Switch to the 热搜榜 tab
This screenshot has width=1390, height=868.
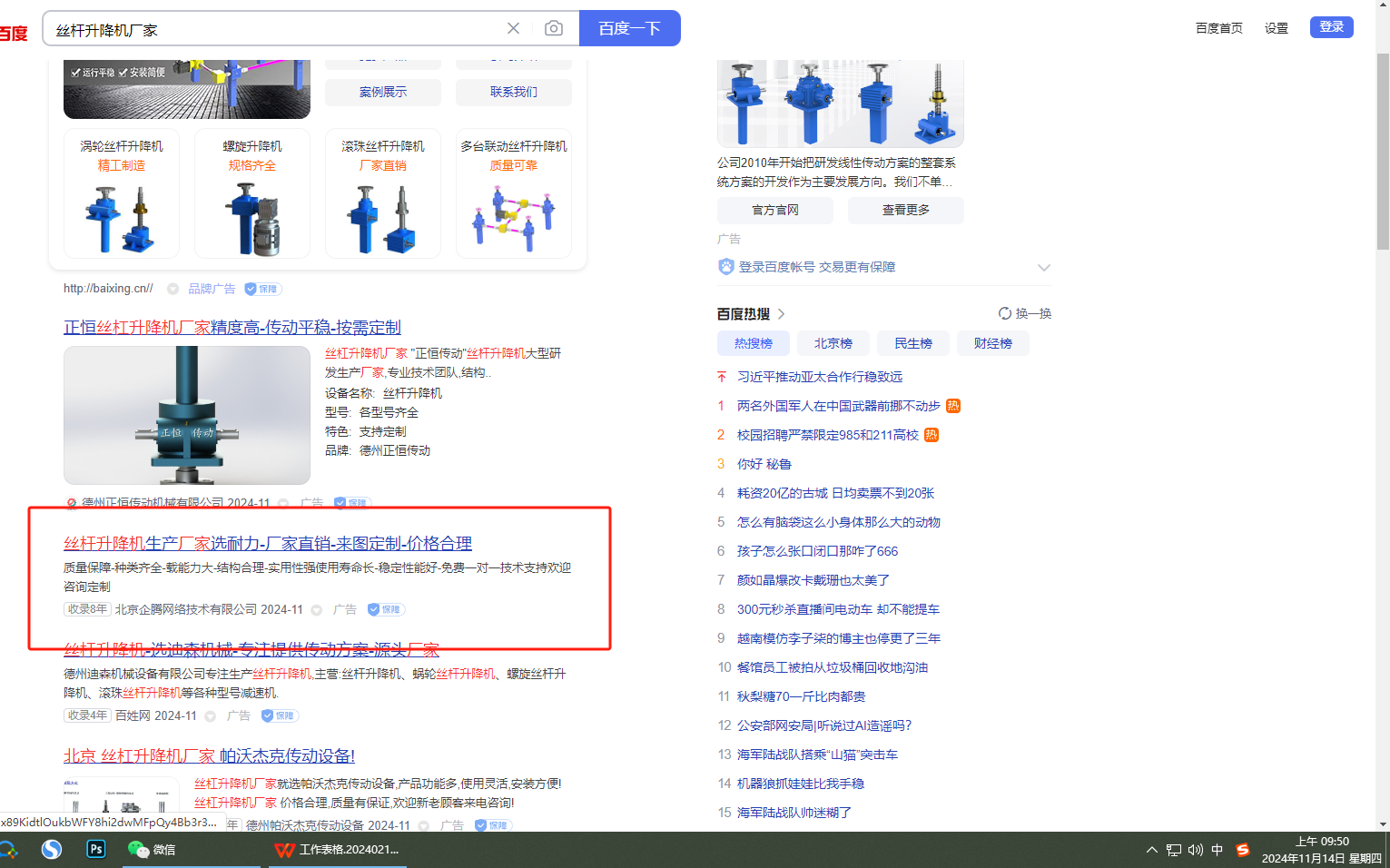(x=754, y=343)
